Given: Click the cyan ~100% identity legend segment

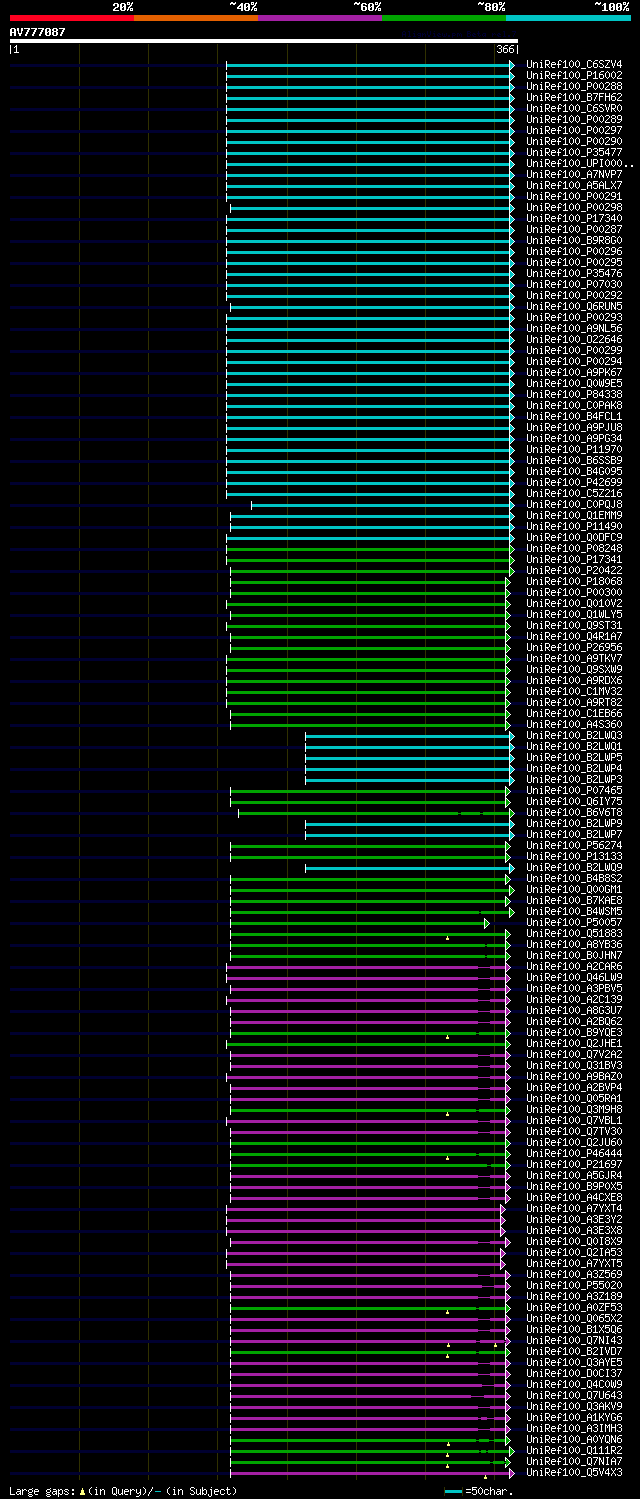Looking at the screenshot, I should (x=568, y=17).
